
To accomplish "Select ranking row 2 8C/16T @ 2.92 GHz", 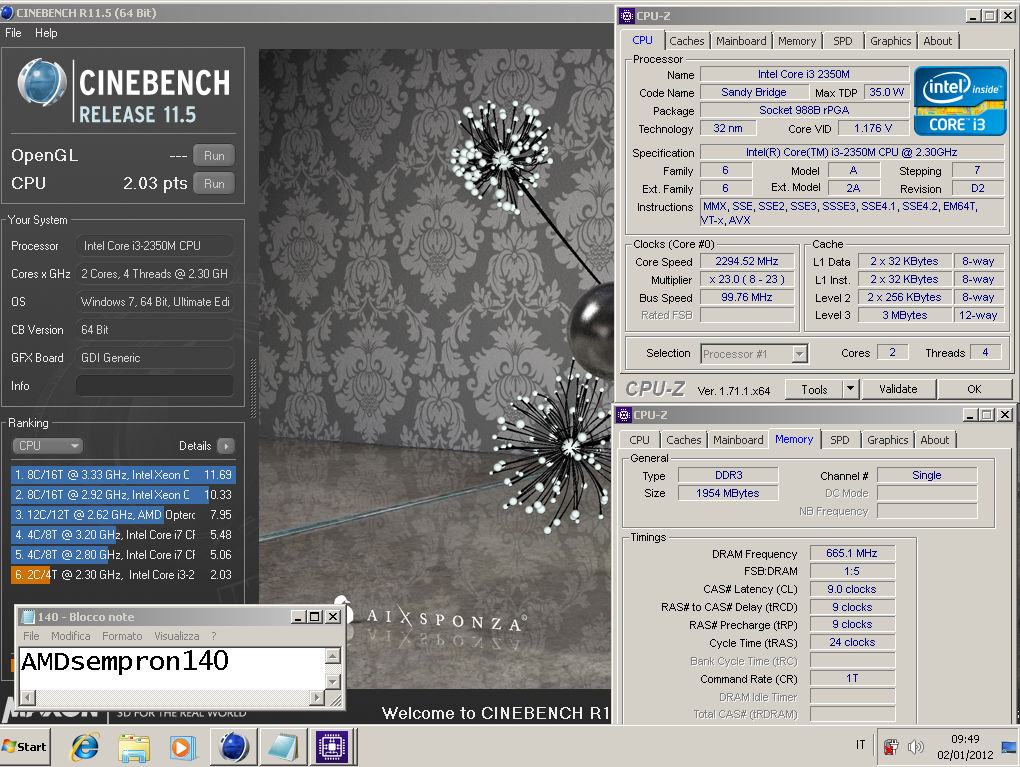I will coord(123,495).
